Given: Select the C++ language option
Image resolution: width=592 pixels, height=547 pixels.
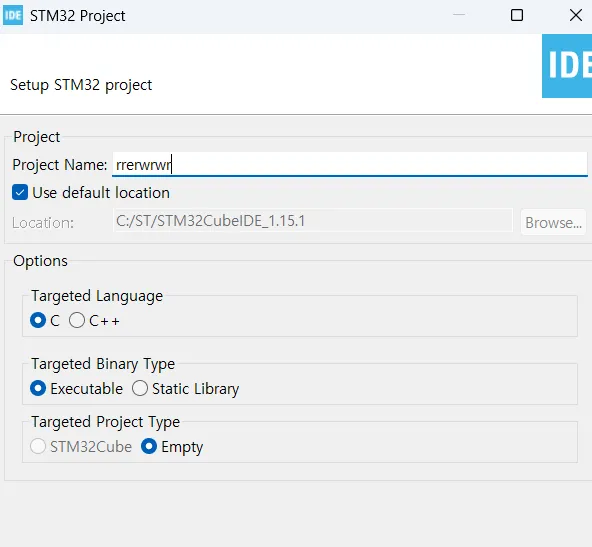Looking at the screenshot, I should 77,320.
